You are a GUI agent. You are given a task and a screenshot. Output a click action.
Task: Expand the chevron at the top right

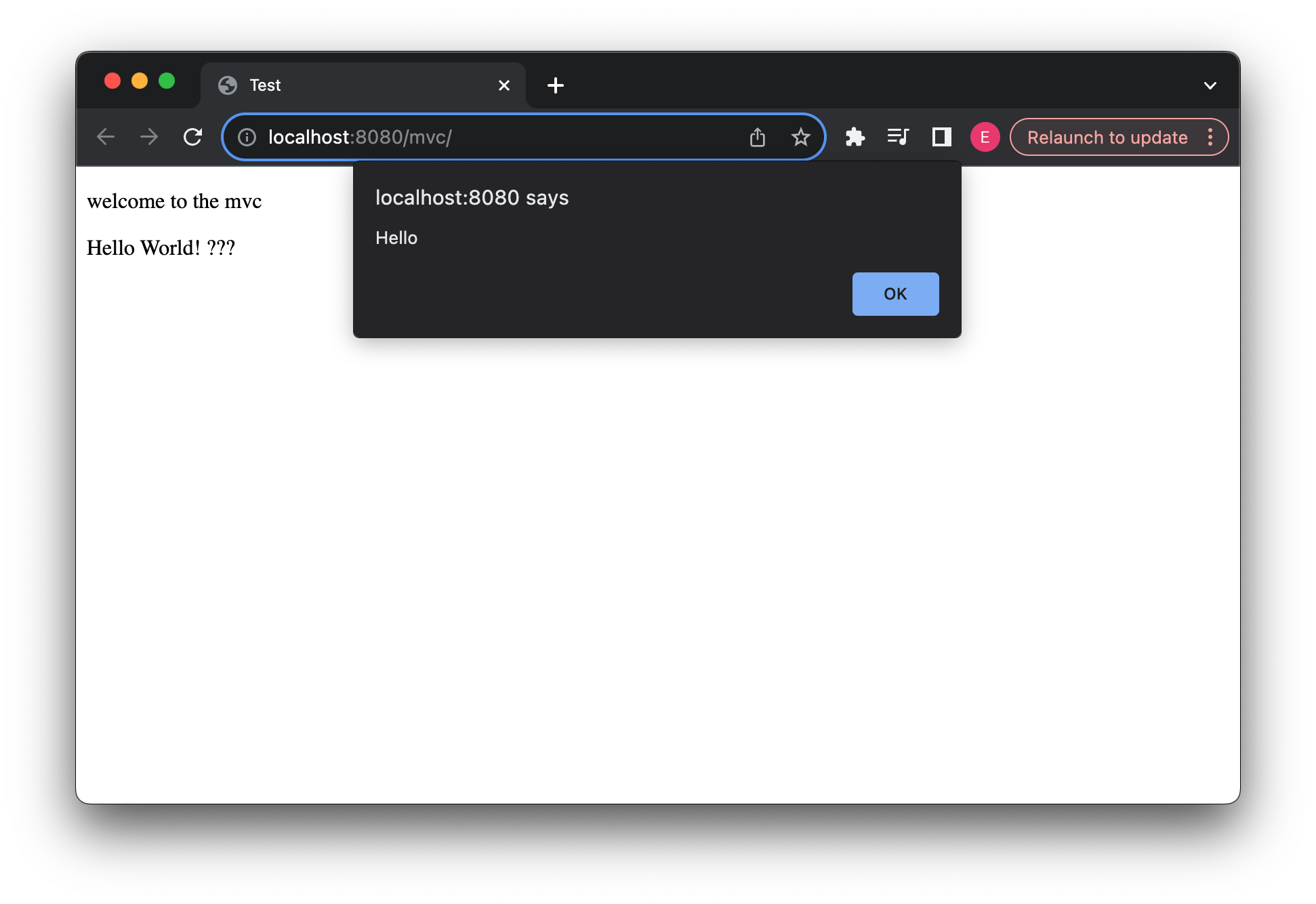1209,84
